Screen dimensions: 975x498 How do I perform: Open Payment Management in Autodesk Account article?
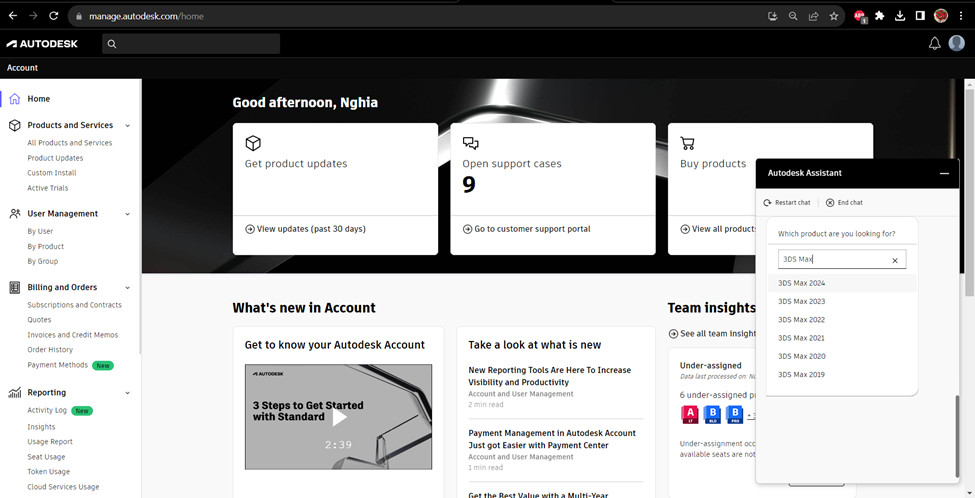coord(552,439)
